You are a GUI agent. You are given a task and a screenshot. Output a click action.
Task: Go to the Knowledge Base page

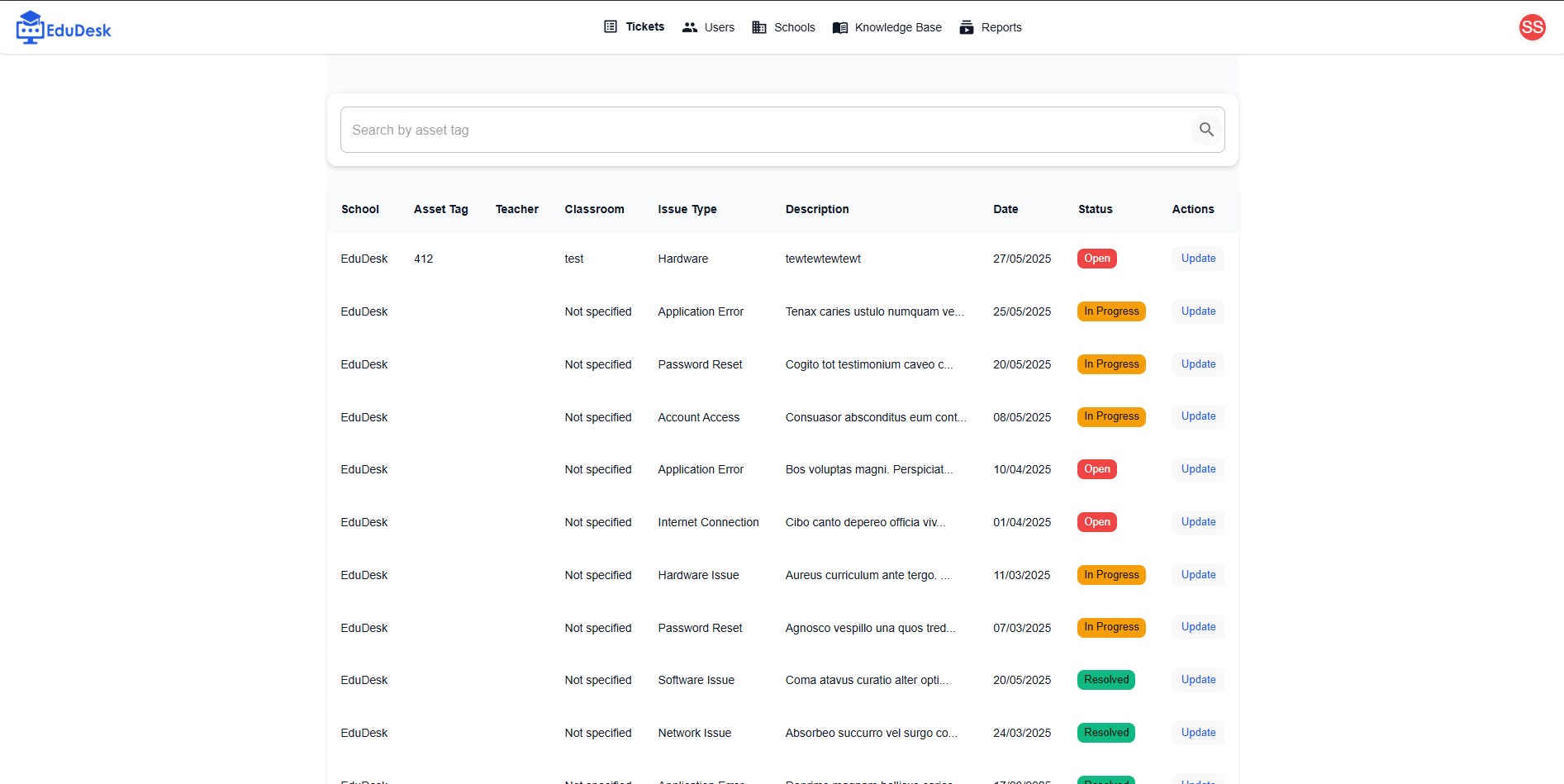tap(887, 27)
